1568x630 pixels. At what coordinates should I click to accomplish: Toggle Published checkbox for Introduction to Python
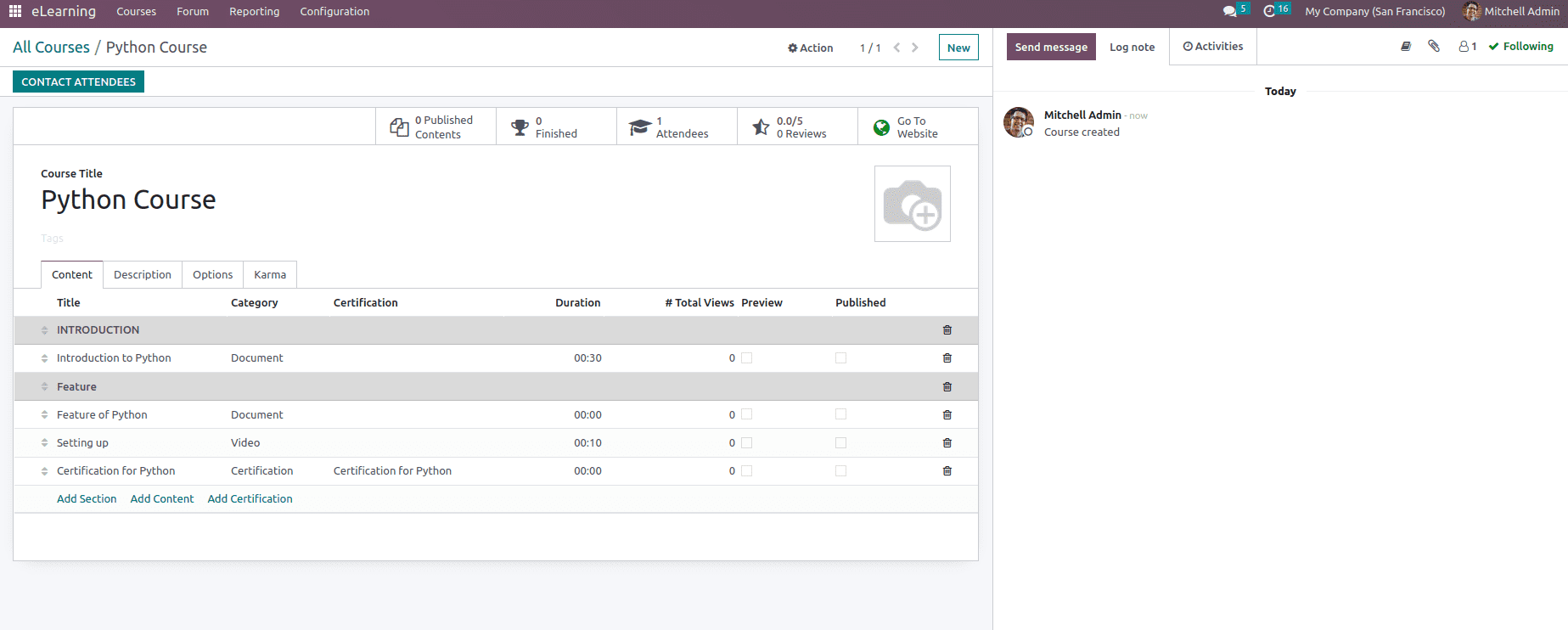pyautogui.click(x=841, y=358)
